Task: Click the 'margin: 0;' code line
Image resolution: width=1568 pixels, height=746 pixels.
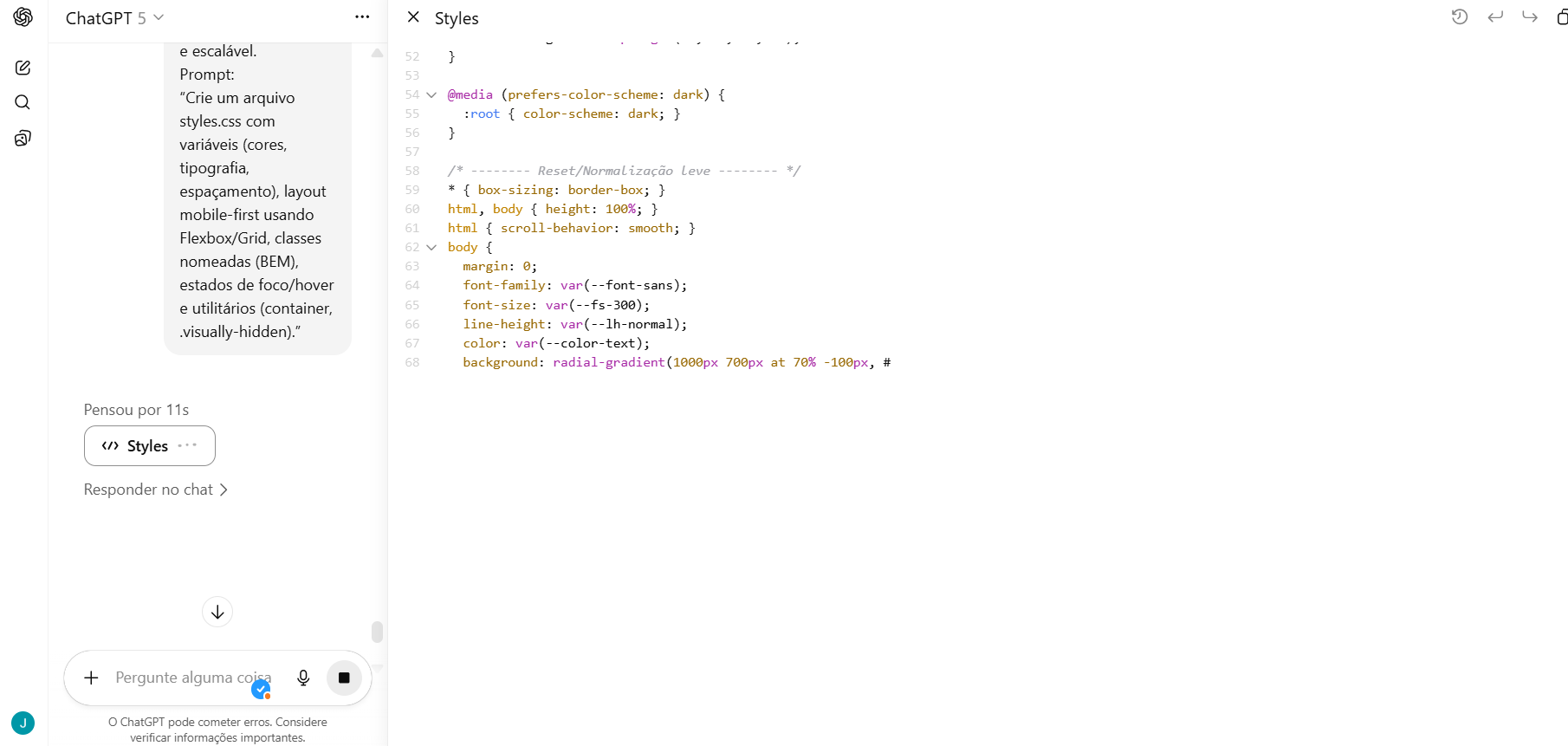Action: pos(500,266)
